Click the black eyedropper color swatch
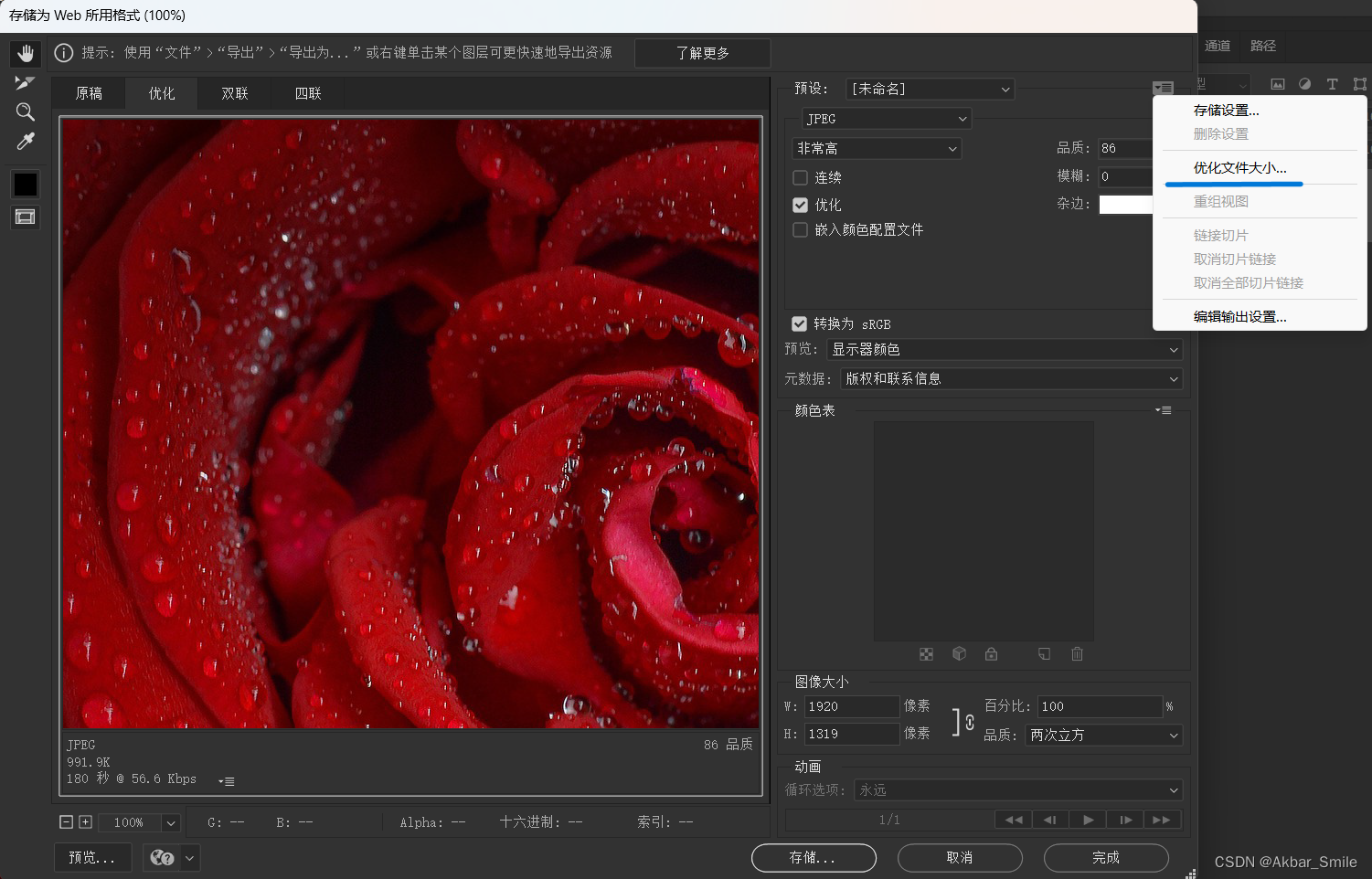Image resolution: width=1372 pixels, height=879 pixels. [26, 185]
